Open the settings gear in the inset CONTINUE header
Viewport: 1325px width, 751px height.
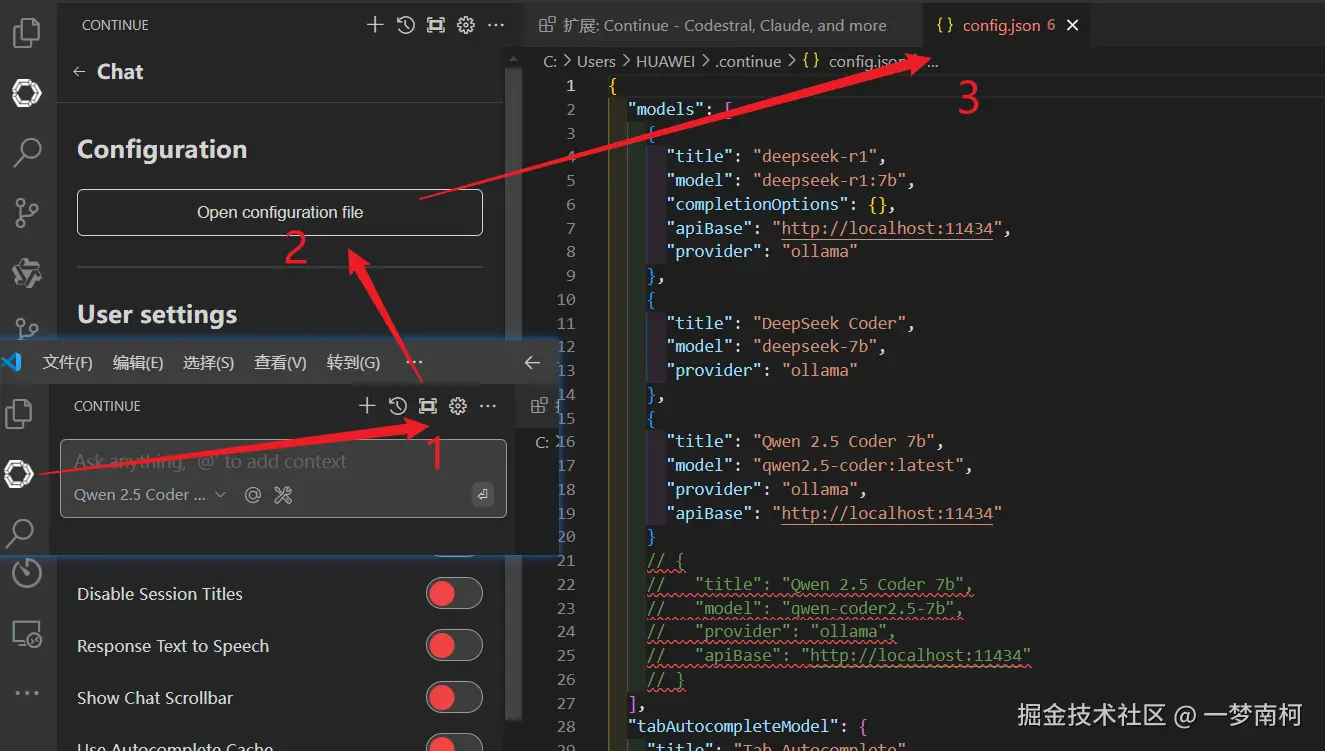click(x=458, y=405)
